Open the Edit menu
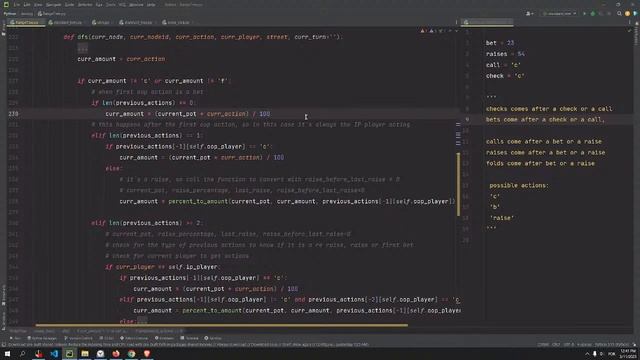The width and height of the screenshot is (640, 360). coord(27,4)
